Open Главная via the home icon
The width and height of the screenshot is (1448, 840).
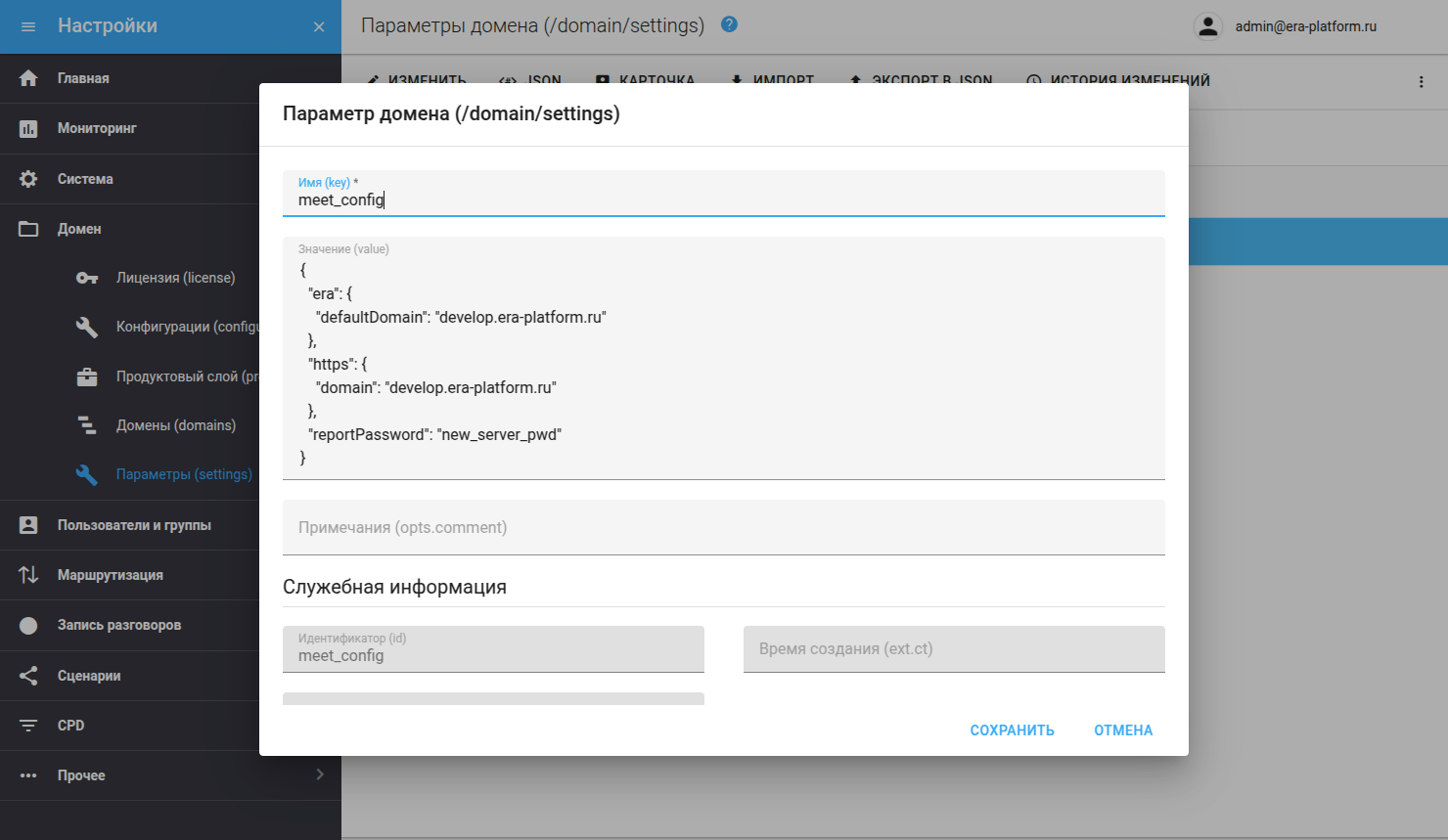[28, 78]
